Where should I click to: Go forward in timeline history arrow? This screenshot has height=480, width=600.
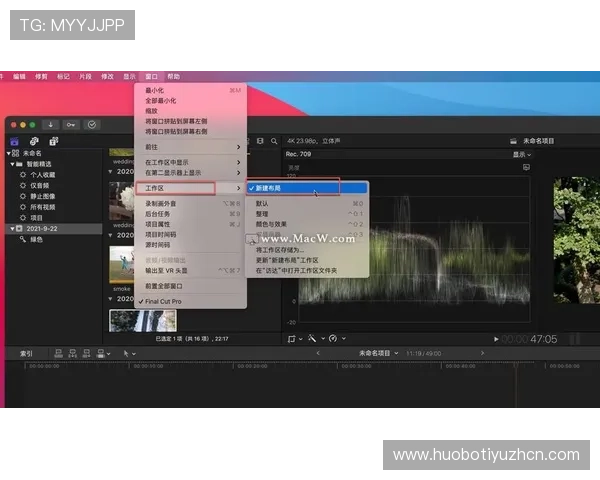click(x=483, y=353)
